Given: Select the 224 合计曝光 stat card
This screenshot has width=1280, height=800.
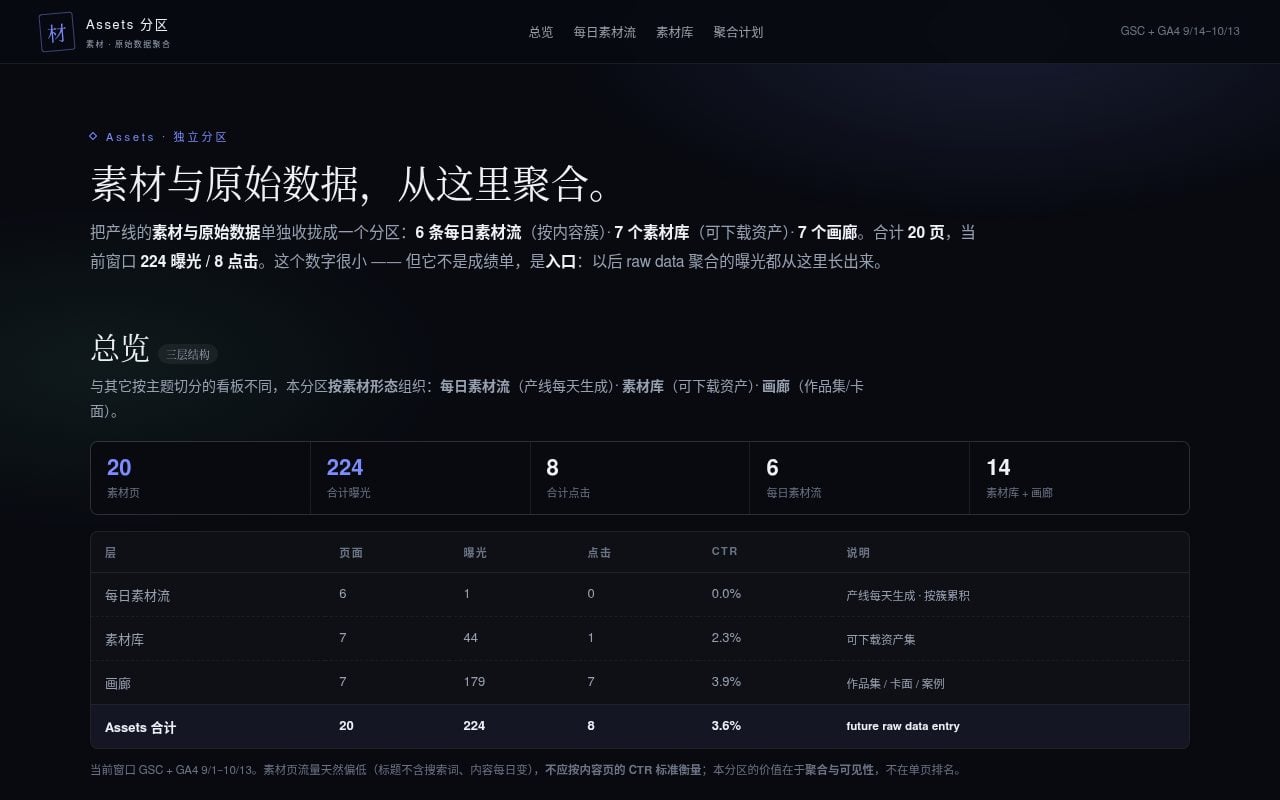Looking at the screenshot, I should 420,478.
